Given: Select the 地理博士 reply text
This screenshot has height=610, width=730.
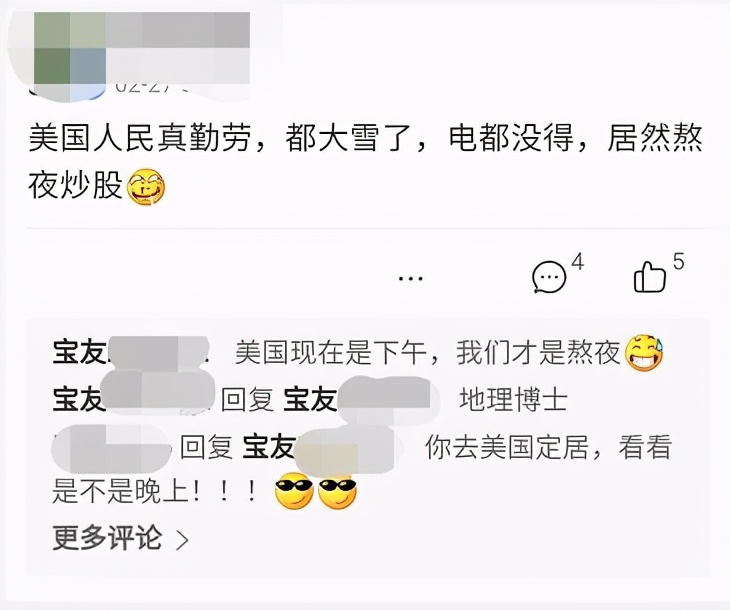Looking at the screenshot, I should click(514, 400).
